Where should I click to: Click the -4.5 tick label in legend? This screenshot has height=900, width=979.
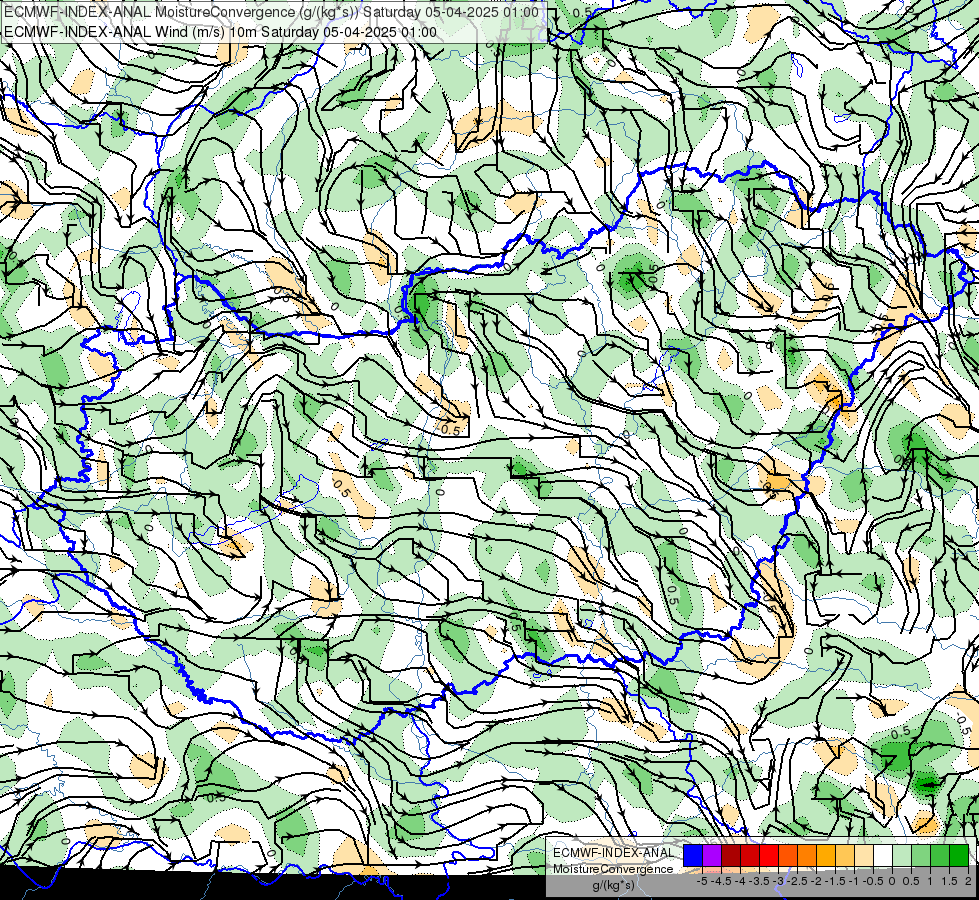point(721,881)
